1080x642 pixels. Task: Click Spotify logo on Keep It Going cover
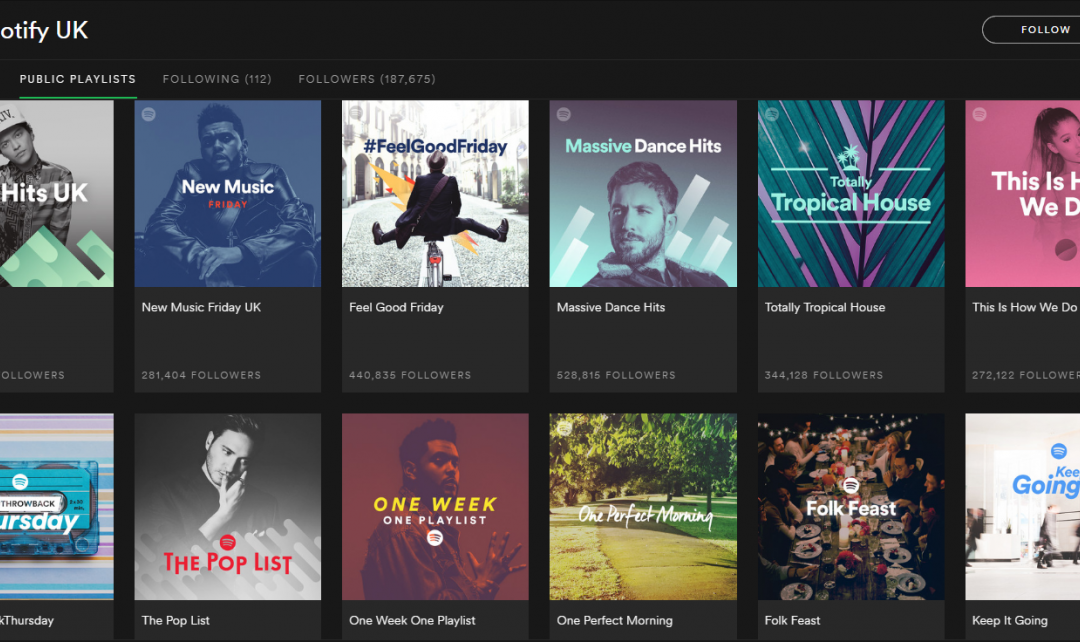[x=1059, y=451]
